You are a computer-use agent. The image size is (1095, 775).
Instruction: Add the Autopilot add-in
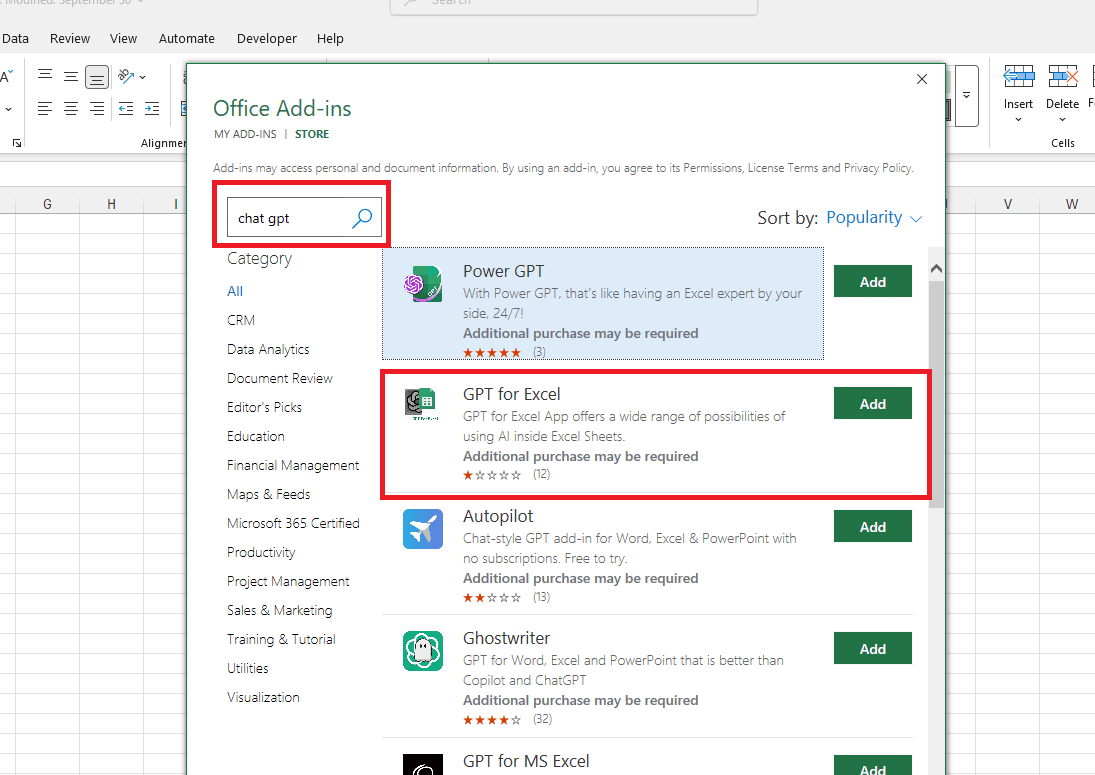pyautogui.click(x=872, y=526)
